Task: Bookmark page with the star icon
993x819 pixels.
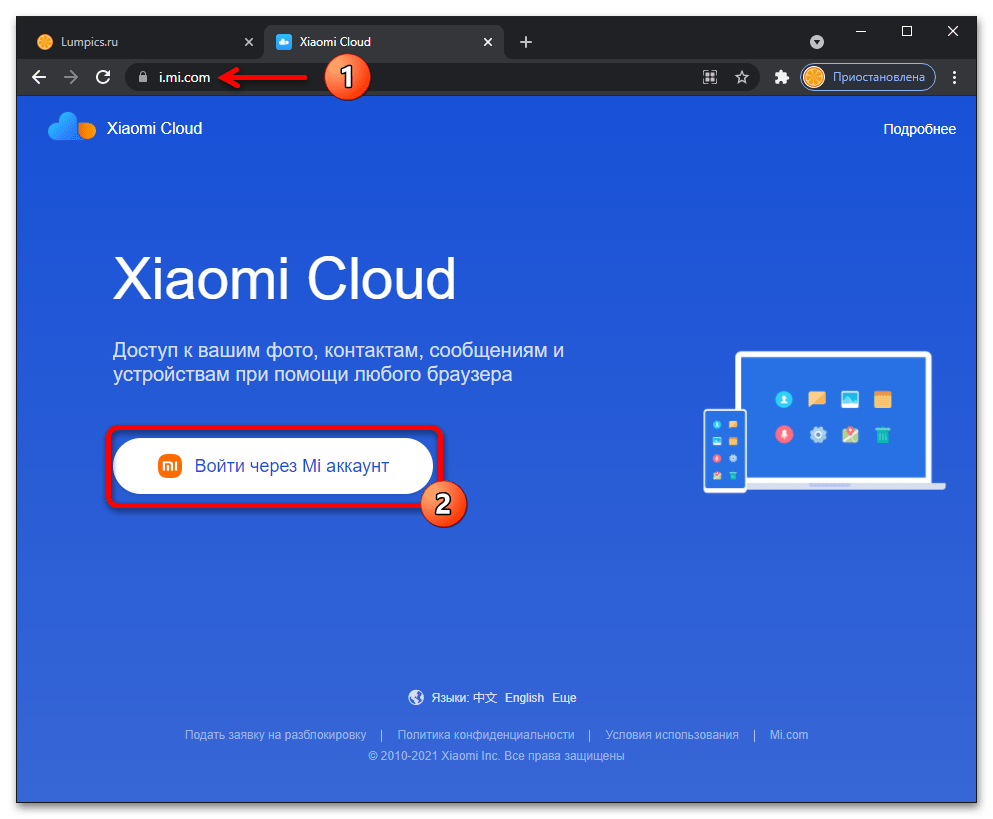Action: [x=742, y=77]
